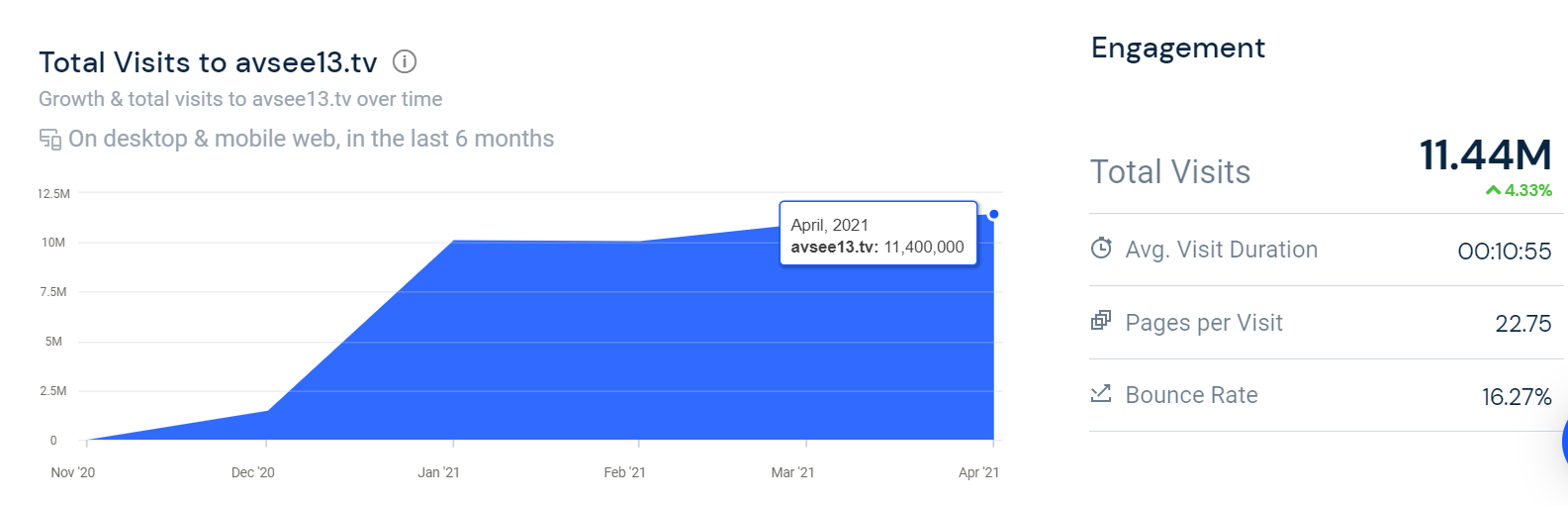The width and height of the screenshot is (1568, 506).
Task: Click the 4.33% growth percentage
Action: pos(1528,190)
